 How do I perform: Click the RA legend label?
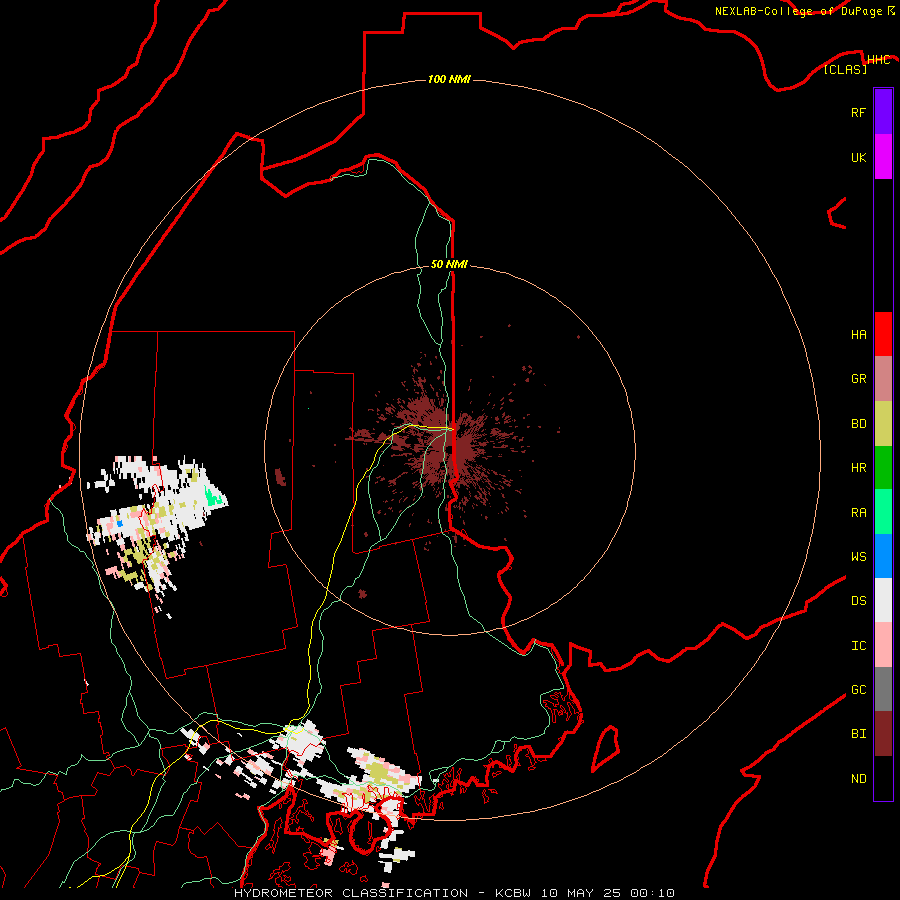pyautogui.click(x=858, y=513)
